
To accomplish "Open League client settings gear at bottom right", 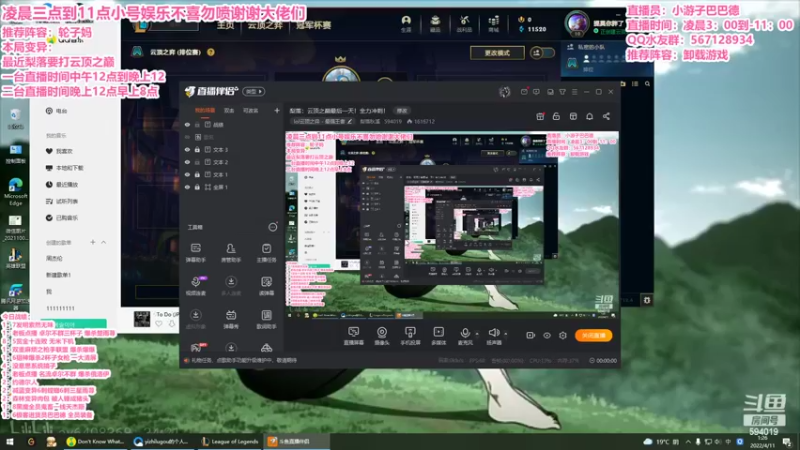I will (647, 300).
